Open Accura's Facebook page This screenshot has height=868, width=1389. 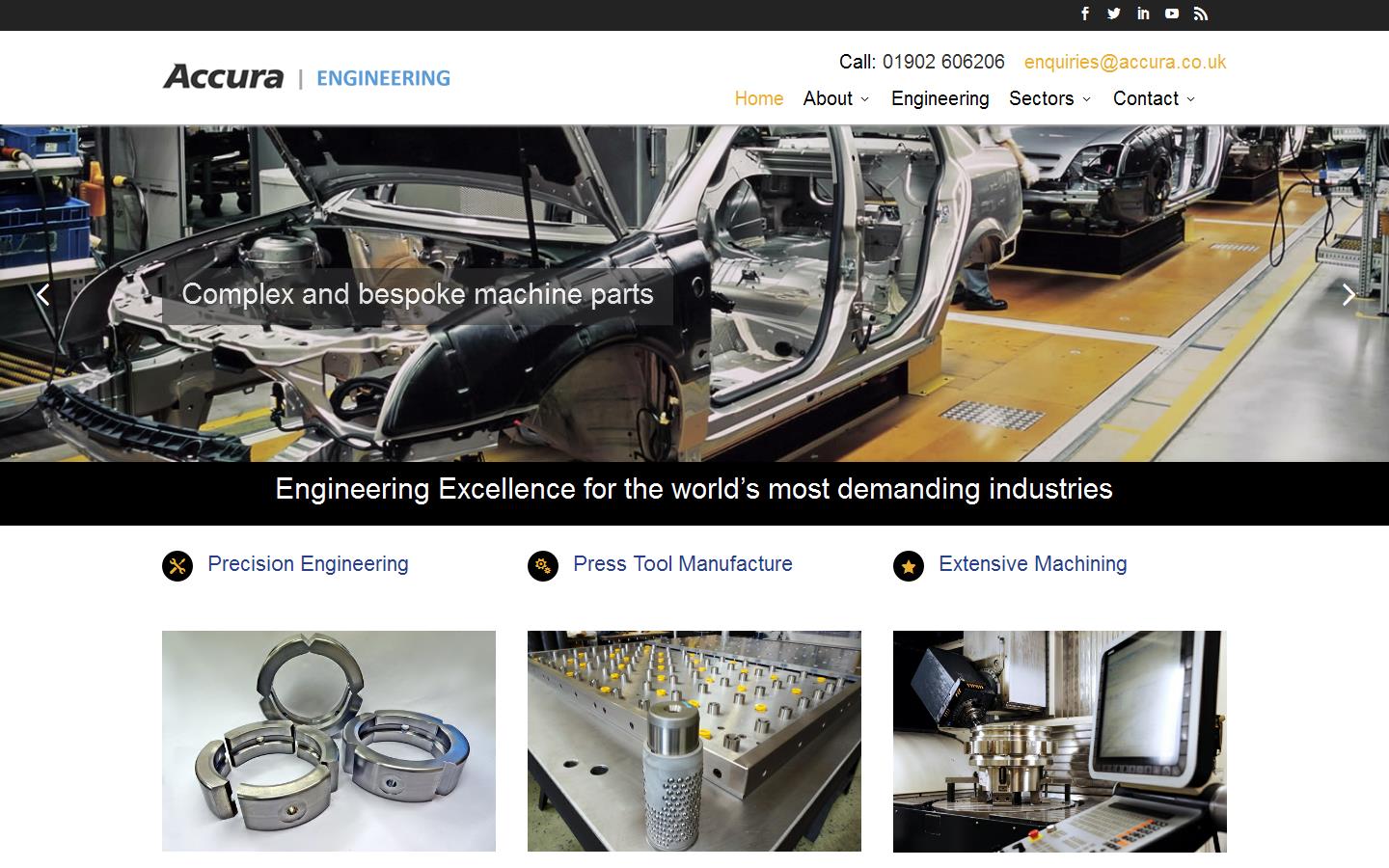click(1084, 14)
